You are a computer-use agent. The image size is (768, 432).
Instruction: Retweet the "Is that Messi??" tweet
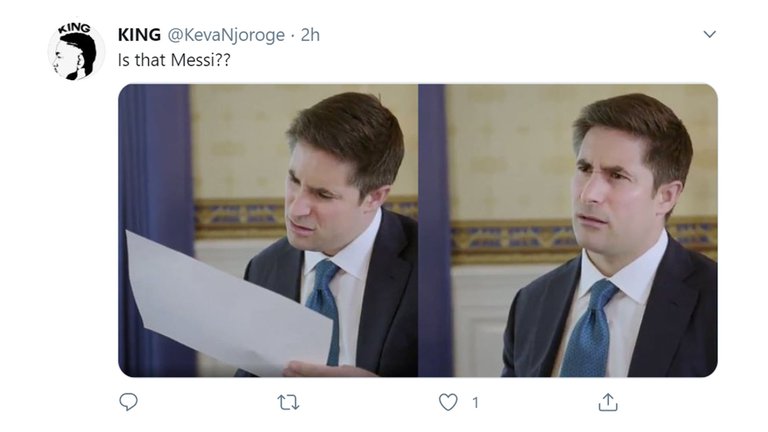pyautogui.click(x=288, y=402)
